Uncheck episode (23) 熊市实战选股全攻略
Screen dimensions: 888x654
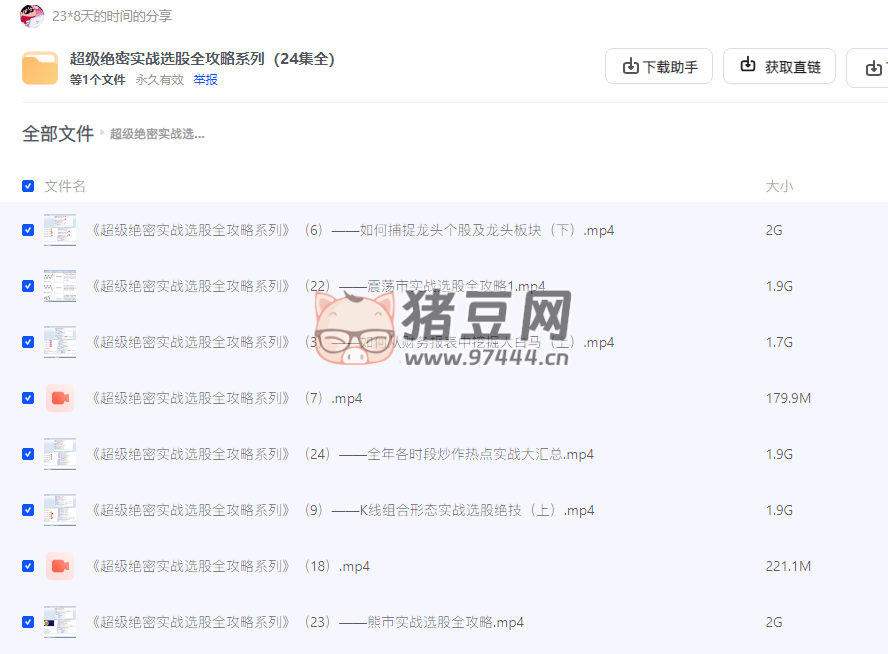point(28,621)
